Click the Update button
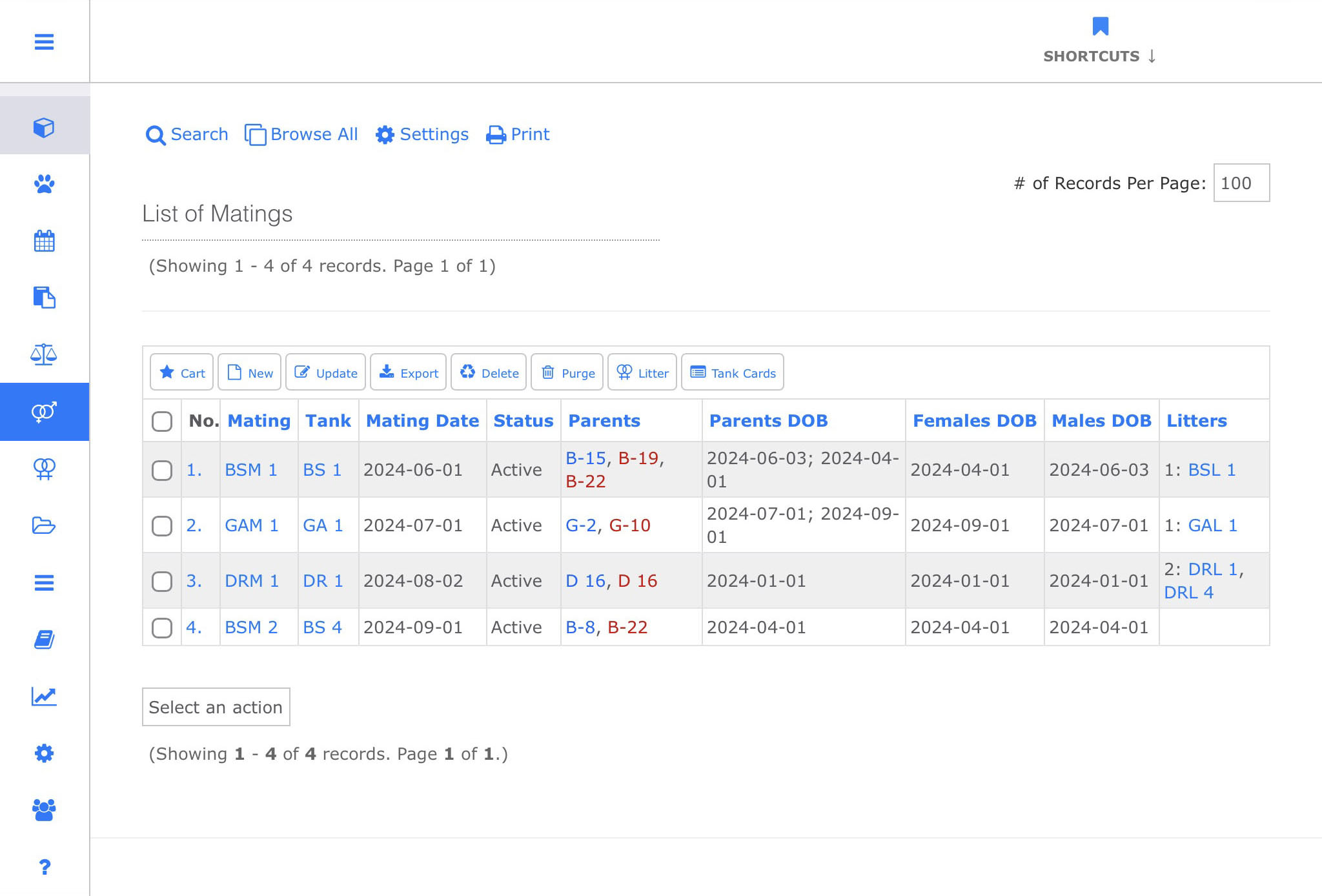1322x896 pixels. (x=326, y=372)
